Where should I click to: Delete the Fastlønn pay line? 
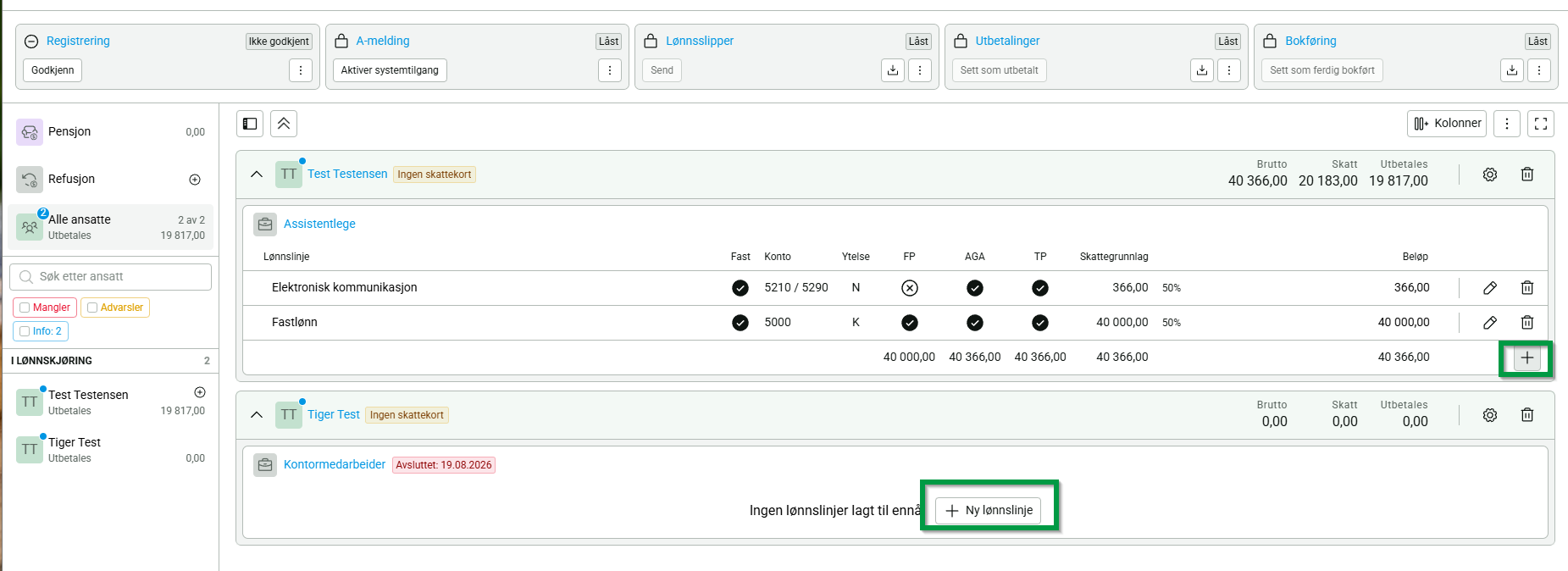(x=1527, y=323)
